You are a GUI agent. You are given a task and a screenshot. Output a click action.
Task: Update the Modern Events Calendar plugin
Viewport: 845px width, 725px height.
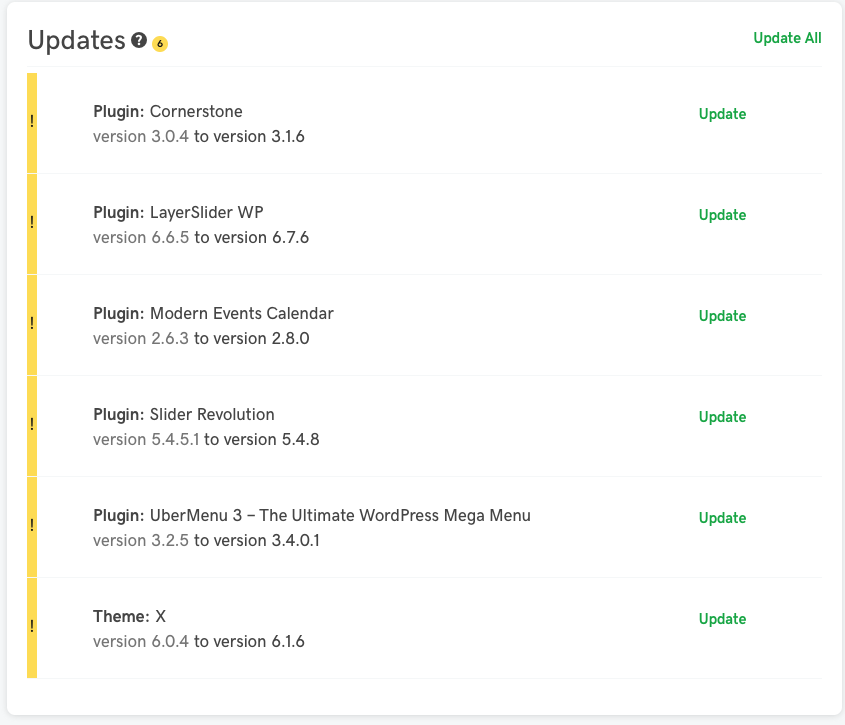pyautogui.click(x=722, y=316)
